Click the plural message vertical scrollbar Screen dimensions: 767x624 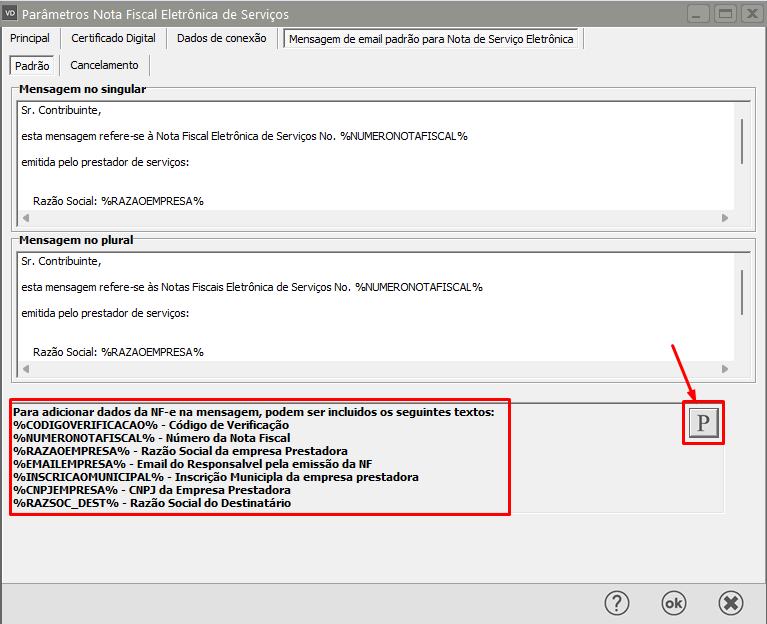click(741, 292)
